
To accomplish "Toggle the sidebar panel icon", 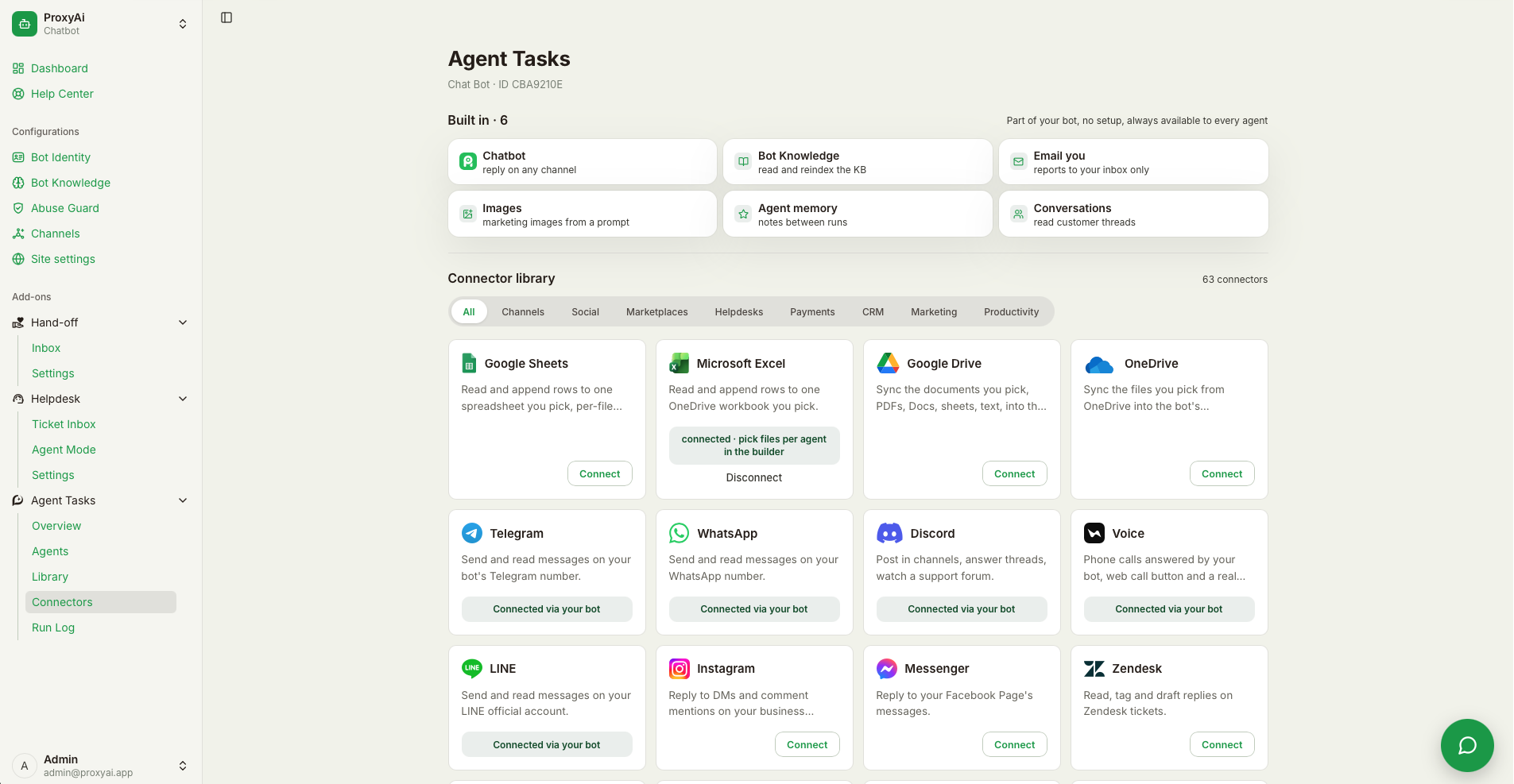I will 227,17.
